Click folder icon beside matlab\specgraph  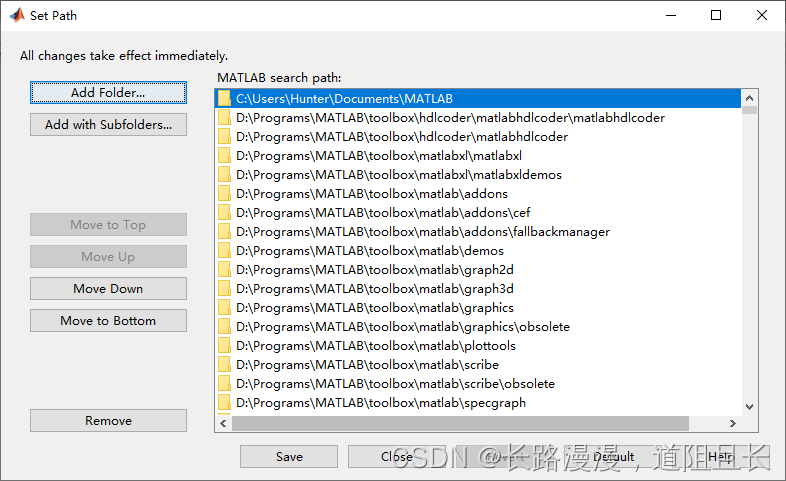pyautogui.click(x=224, y=403)
